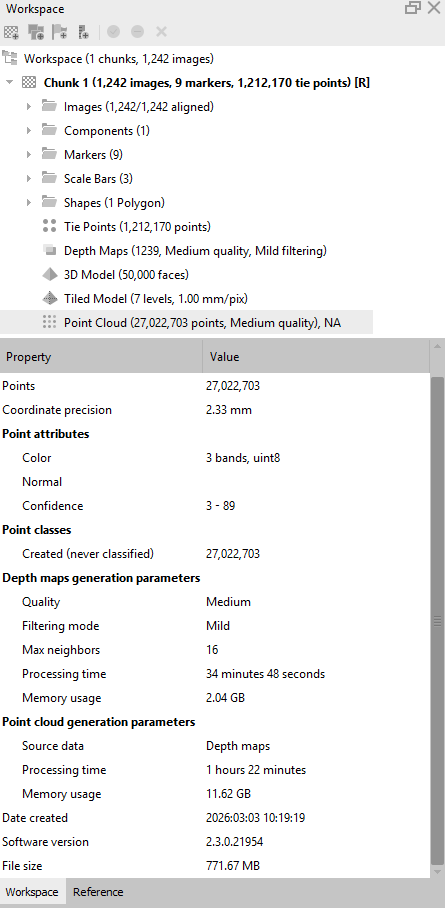
Task: Switch to the Reference tab
Action: (98, 892)
